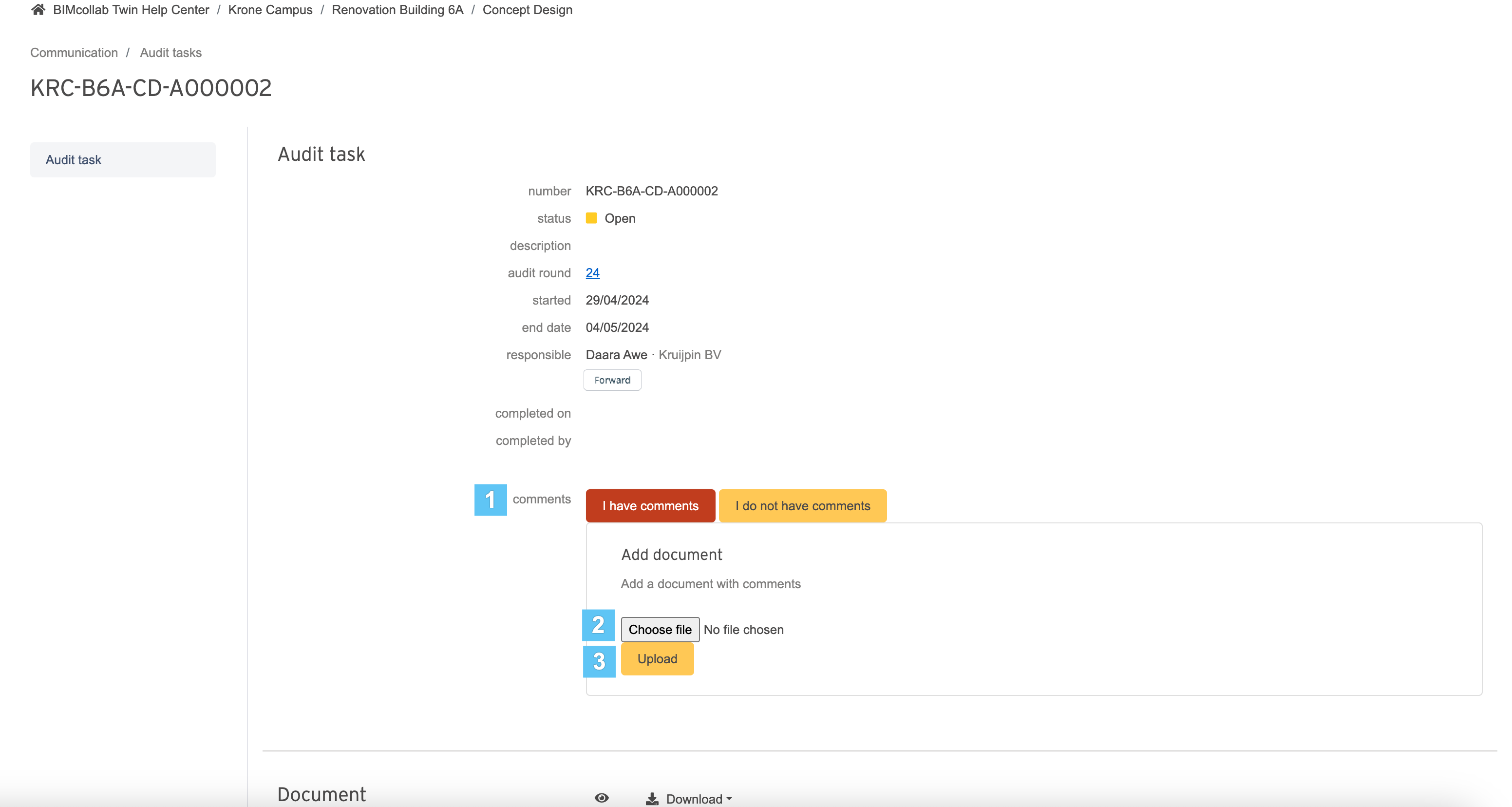Click the Forward button
The height and width of the screenshot is (807, 1512).
(x=612, y=380)
